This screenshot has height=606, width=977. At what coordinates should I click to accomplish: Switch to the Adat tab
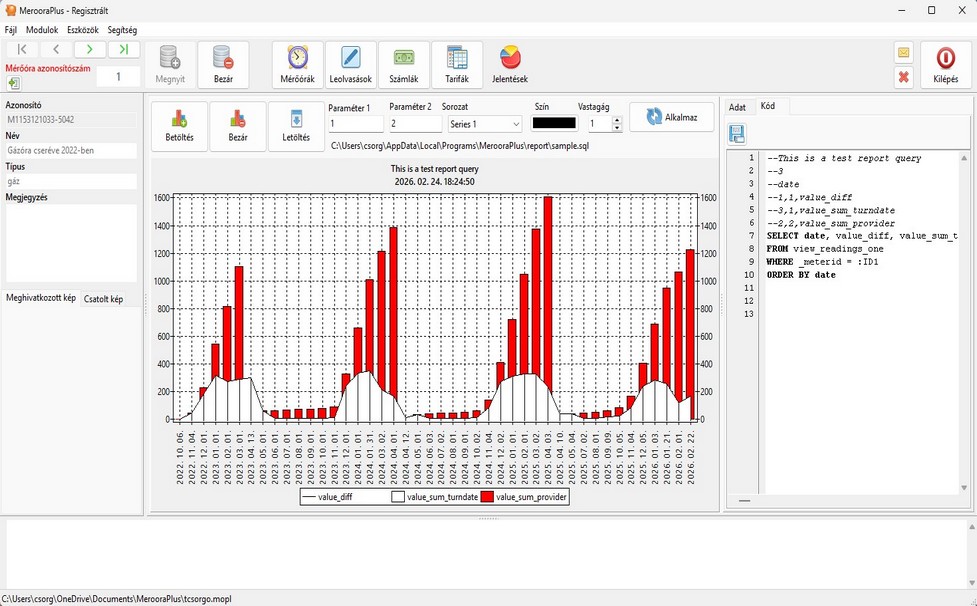(x=737, y=107)
